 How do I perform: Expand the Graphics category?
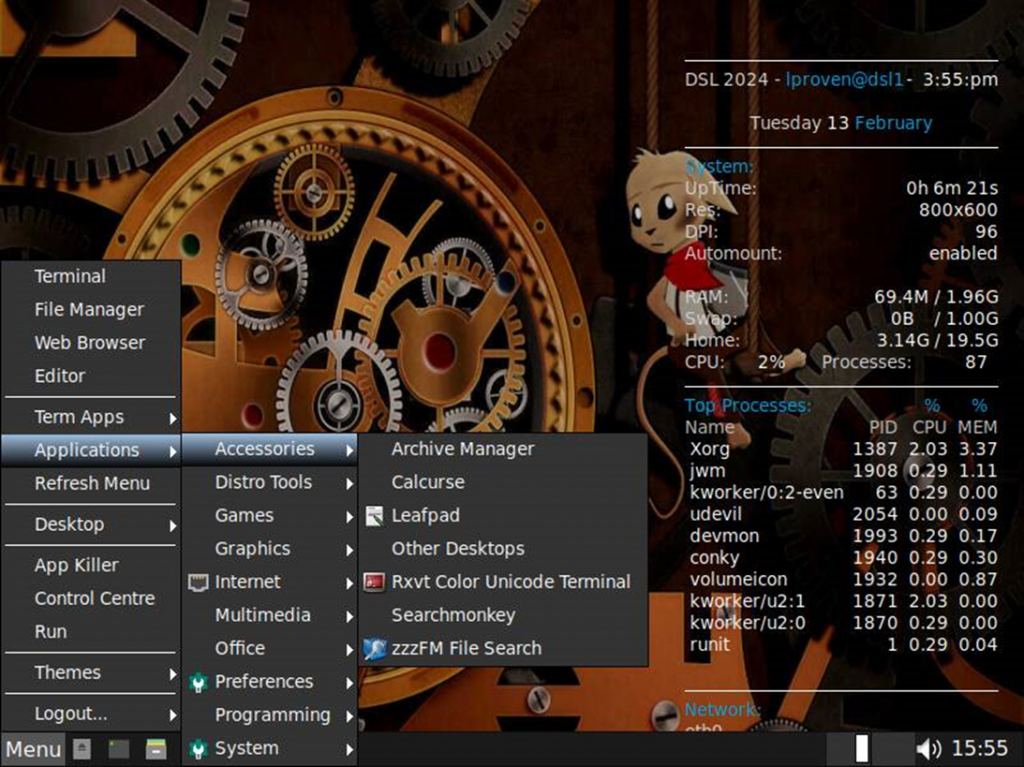pos(270,549)
